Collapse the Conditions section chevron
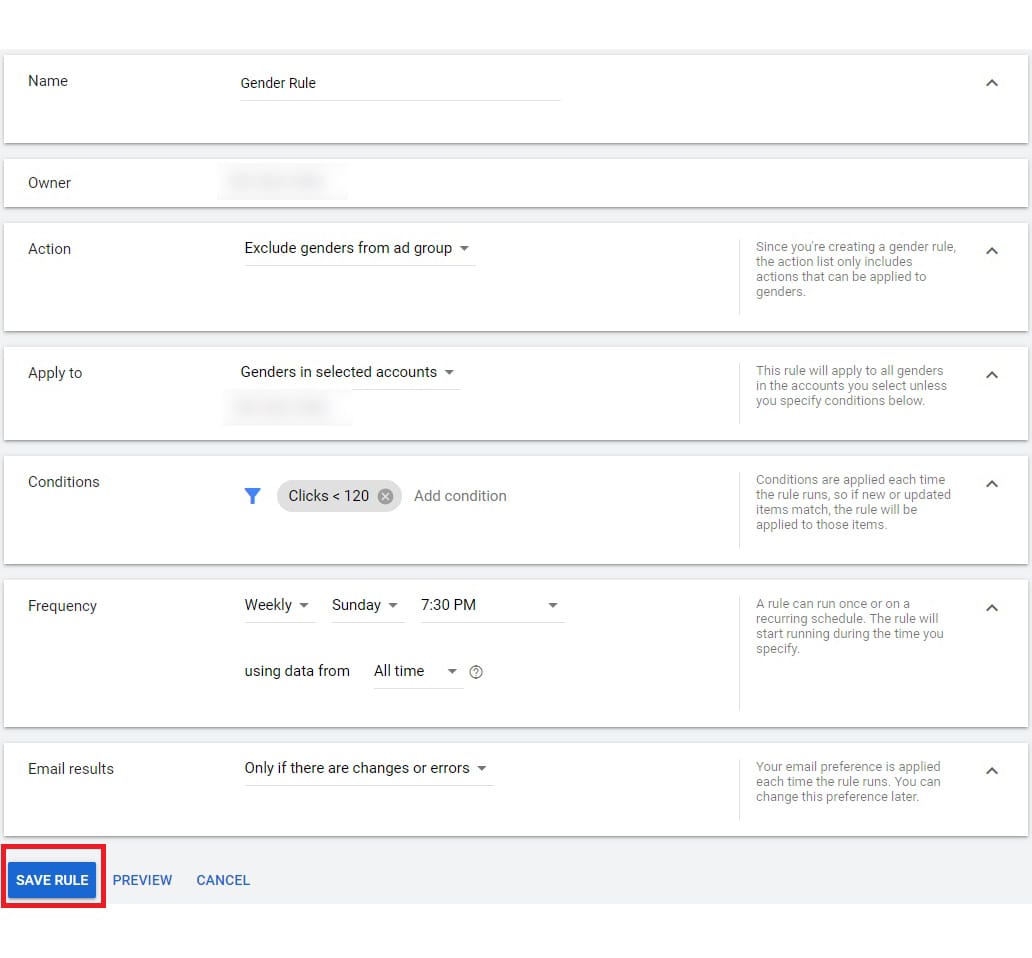 (x=992, y=484)
